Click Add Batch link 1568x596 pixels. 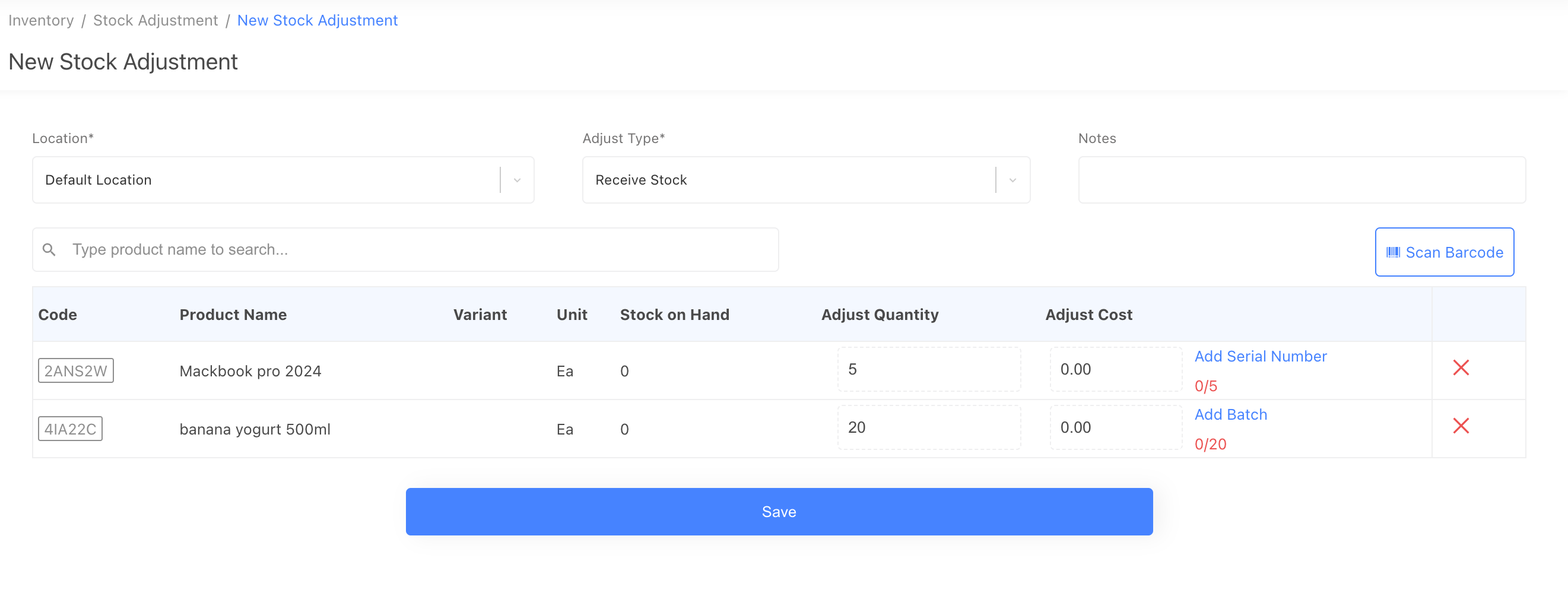(1230, 414)
